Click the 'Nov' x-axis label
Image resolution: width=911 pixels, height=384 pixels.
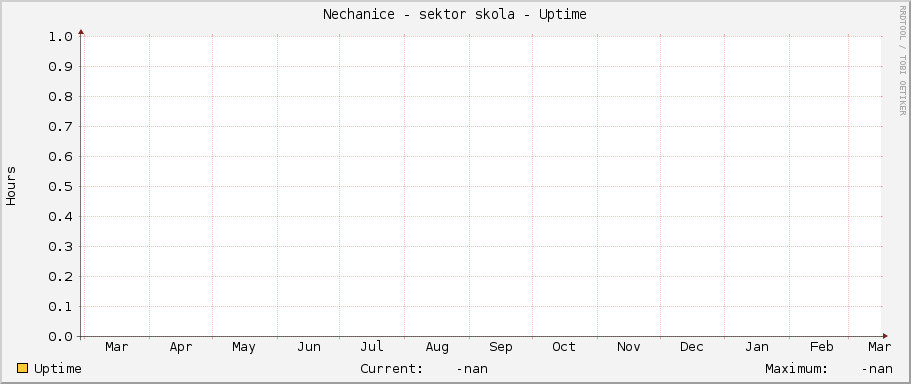coord(629,347)
